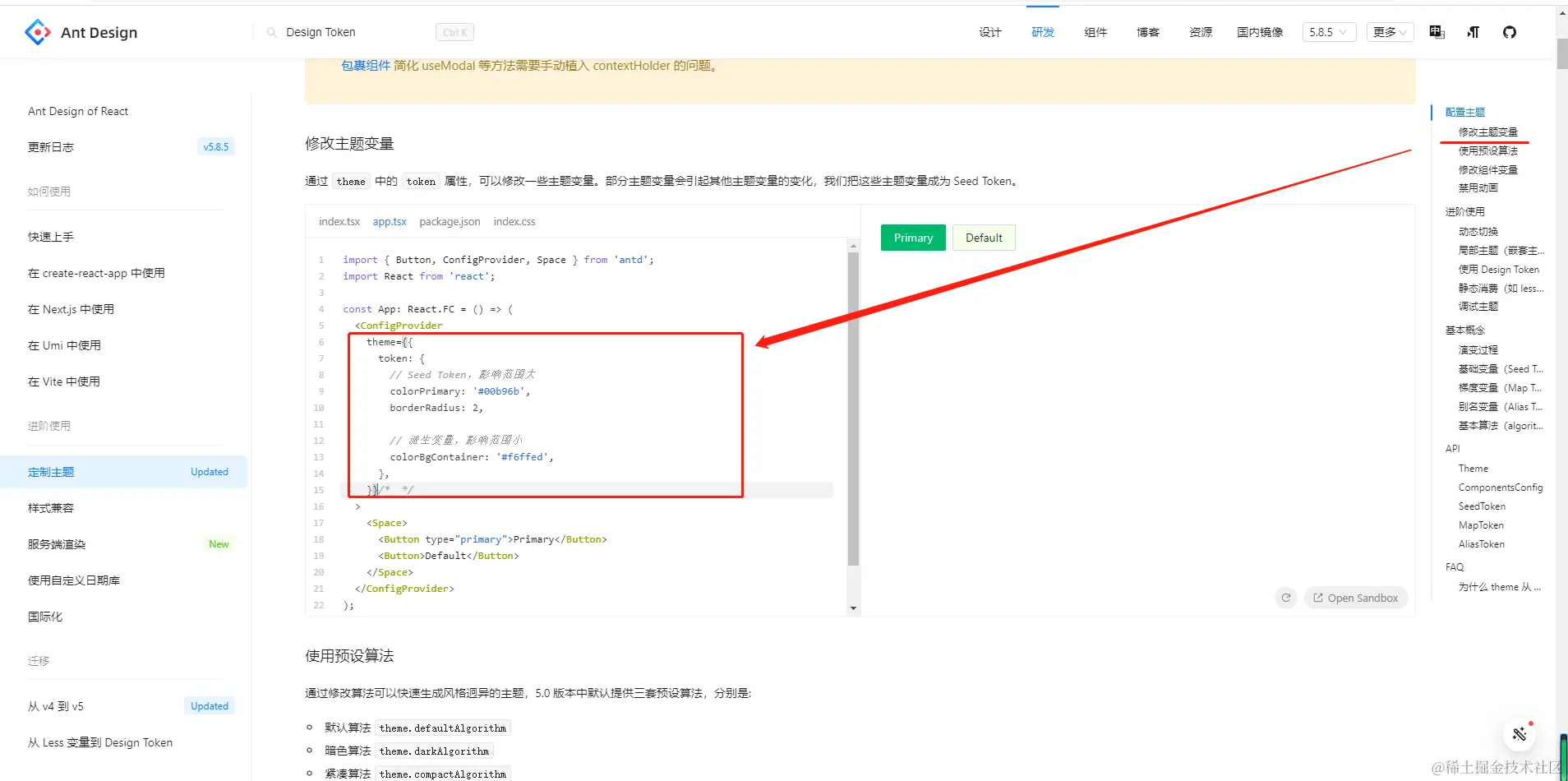The image size is (1568, 781).
Task: Jump to MapToken anchor link
Action: click(x=1481, y=525)
